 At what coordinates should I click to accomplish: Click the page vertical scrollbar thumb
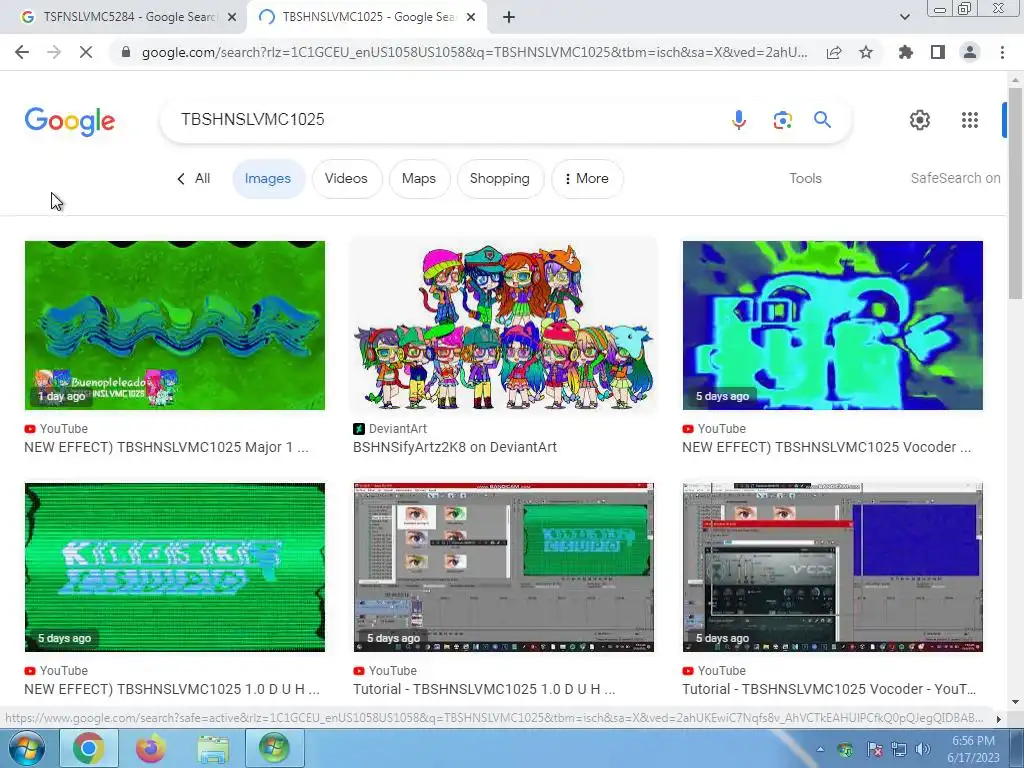coord(1015,193)
